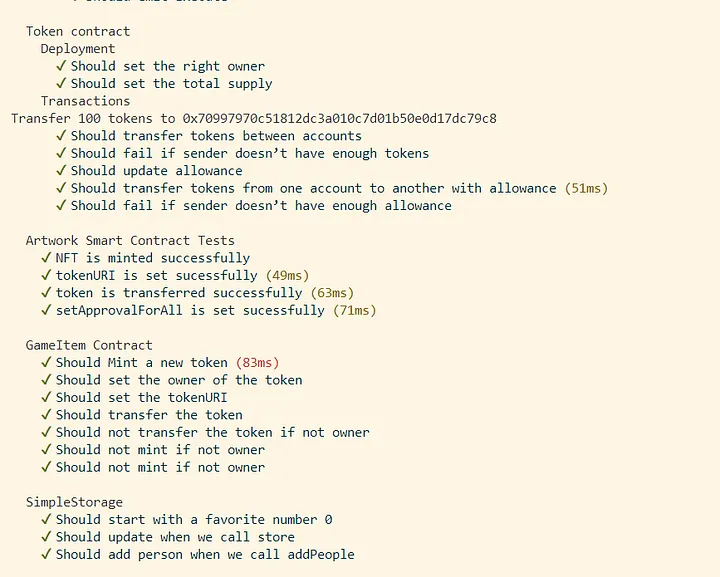720x577 pixels.
Task: Click the checkmark beside "Should set the right owner"
Action: pos(62,66)
